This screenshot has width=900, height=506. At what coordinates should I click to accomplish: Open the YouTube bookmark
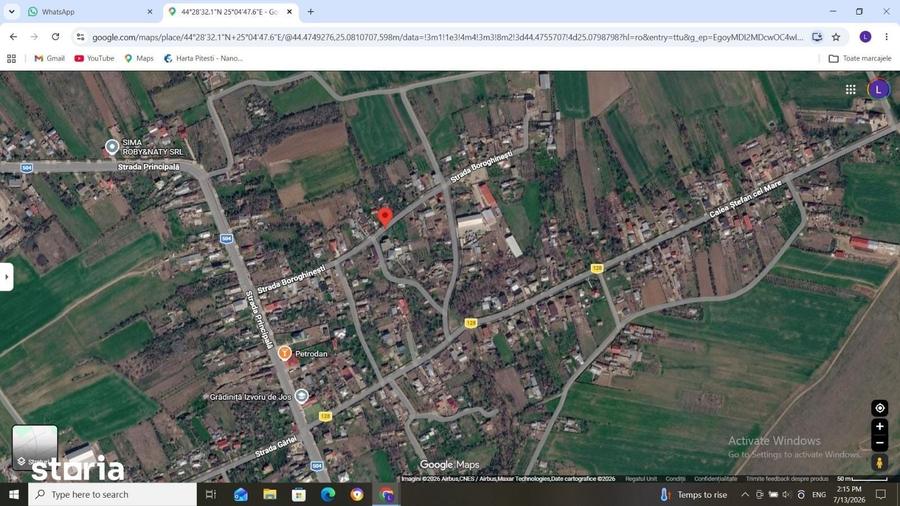tap(94, 58)
